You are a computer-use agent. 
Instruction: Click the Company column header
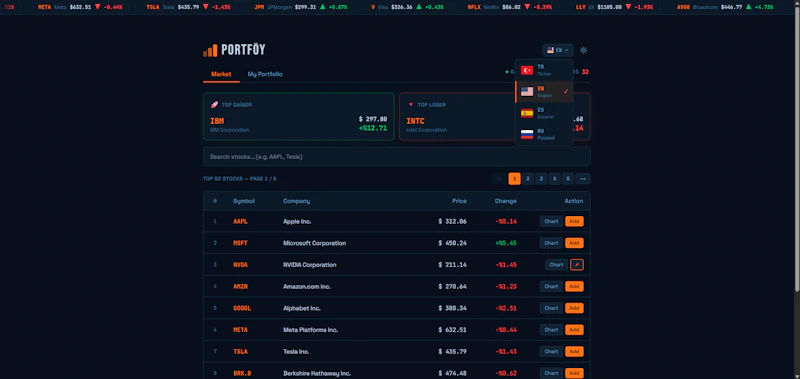pyautogui.click(x=296, y=201)
